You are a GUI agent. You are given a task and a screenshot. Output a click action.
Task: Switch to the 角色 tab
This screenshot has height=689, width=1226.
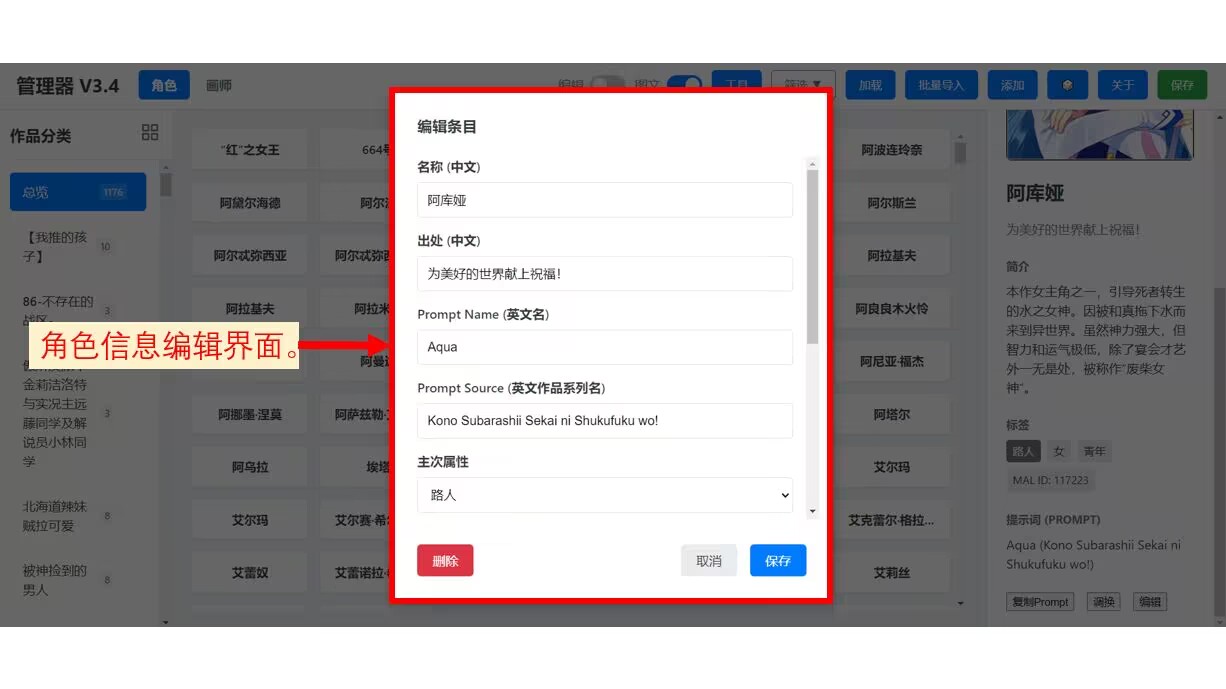pos(164,85)
